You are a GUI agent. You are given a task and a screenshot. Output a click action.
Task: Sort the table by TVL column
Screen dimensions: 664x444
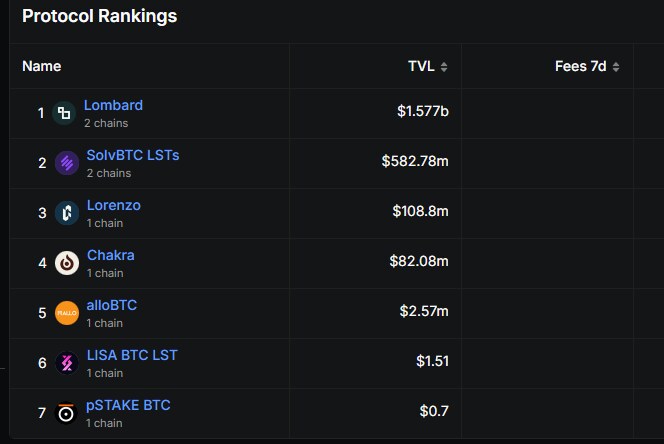click(428, 67)
